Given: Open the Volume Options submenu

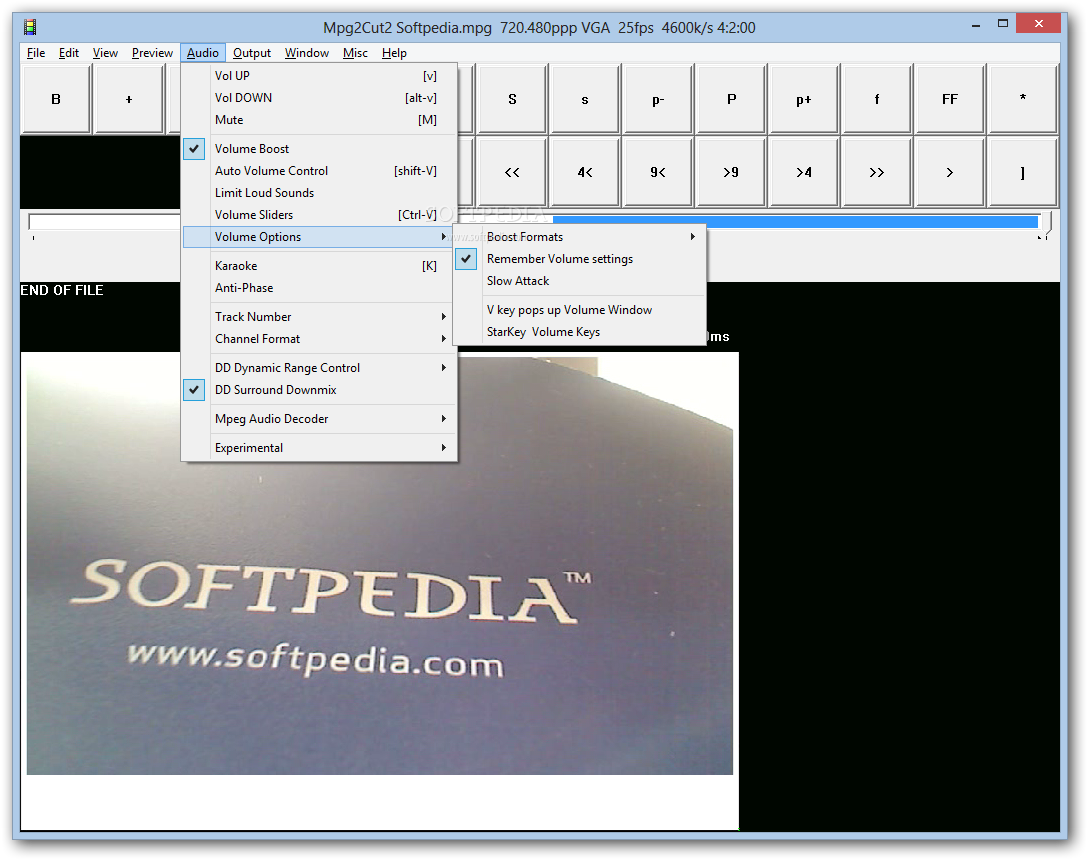Looking at the screenshot, I should pos(319,237).
